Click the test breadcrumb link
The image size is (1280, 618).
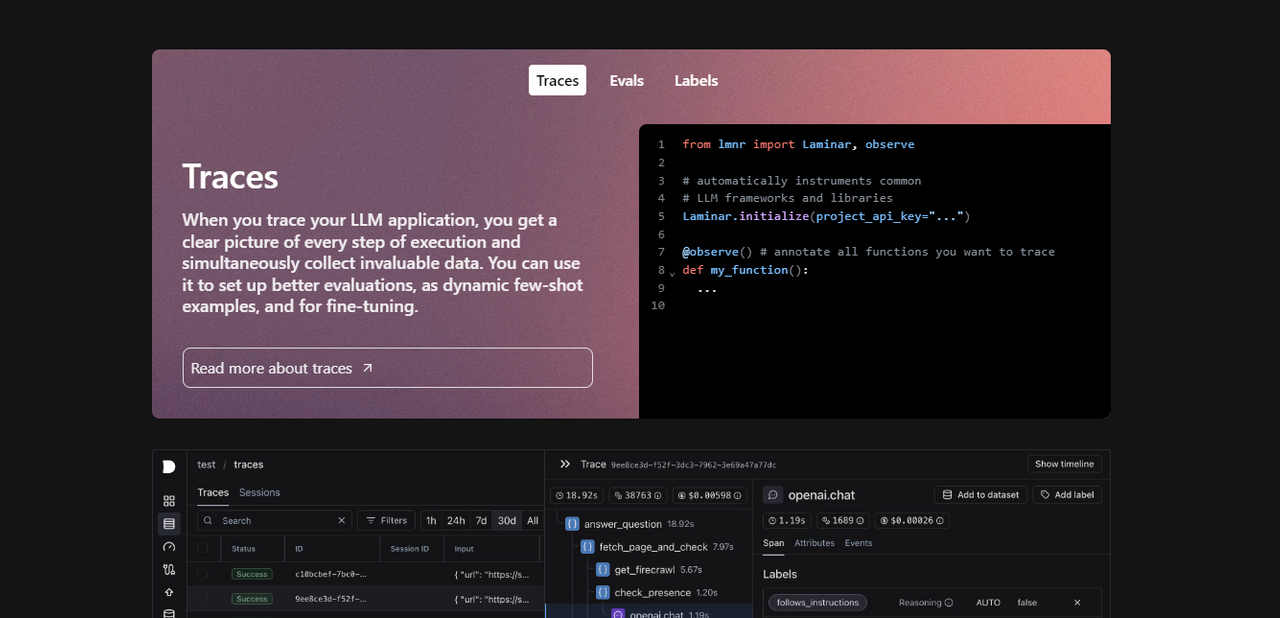pos(206,465)
